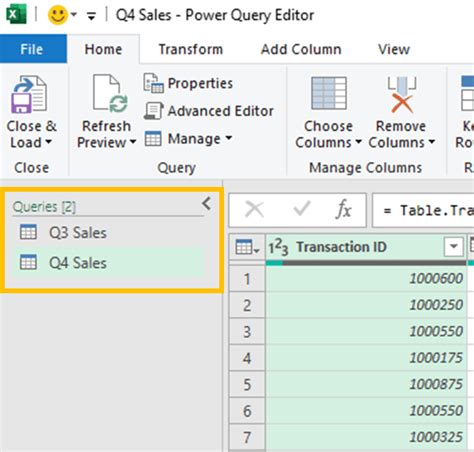Select row number 3
The width and height of the screenshot is (474, 452).
click(x=247, y=331)
